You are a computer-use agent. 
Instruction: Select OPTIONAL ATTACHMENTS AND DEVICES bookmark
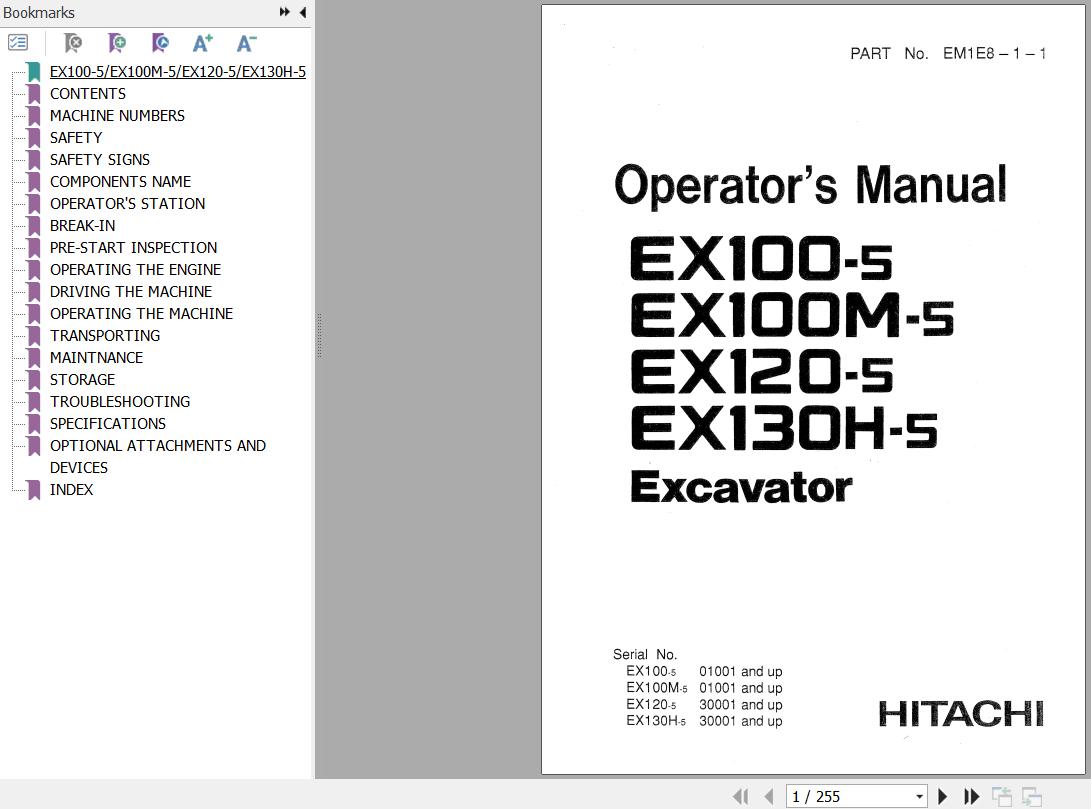[157, 456]
